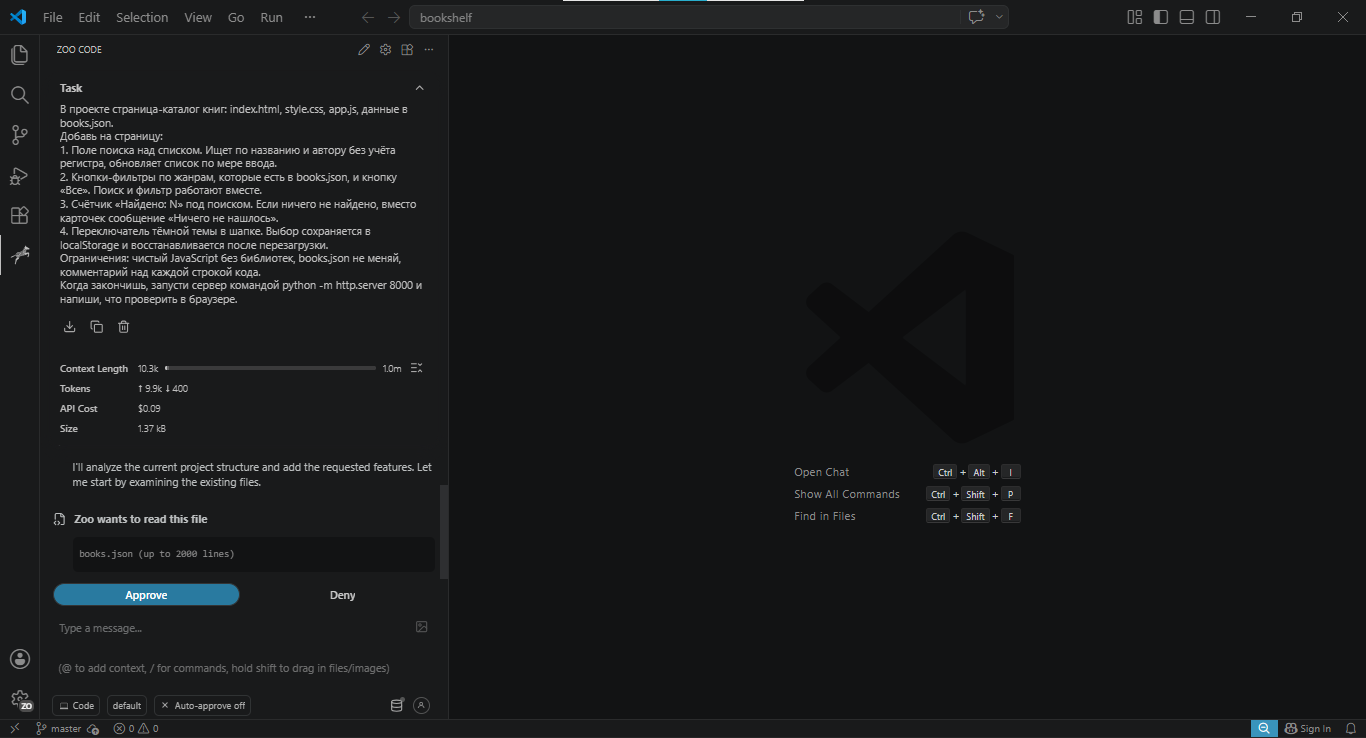The image size is (1366, 738).
Task: Open the Run menu
Action: click(x=271, y=17)
